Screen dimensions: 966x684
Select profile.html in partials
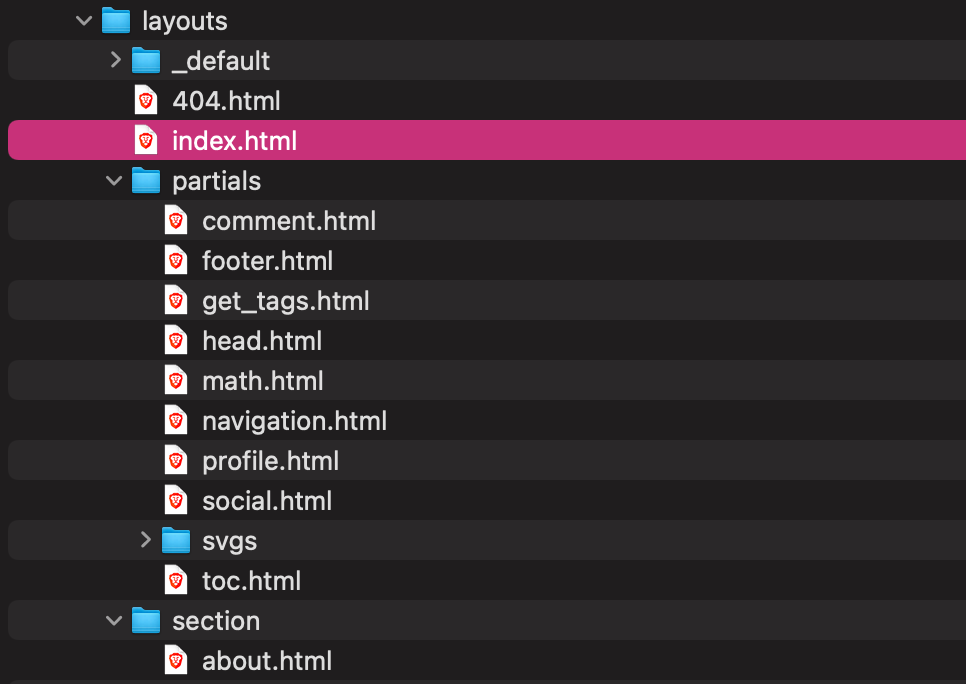[x=270, y=460]
